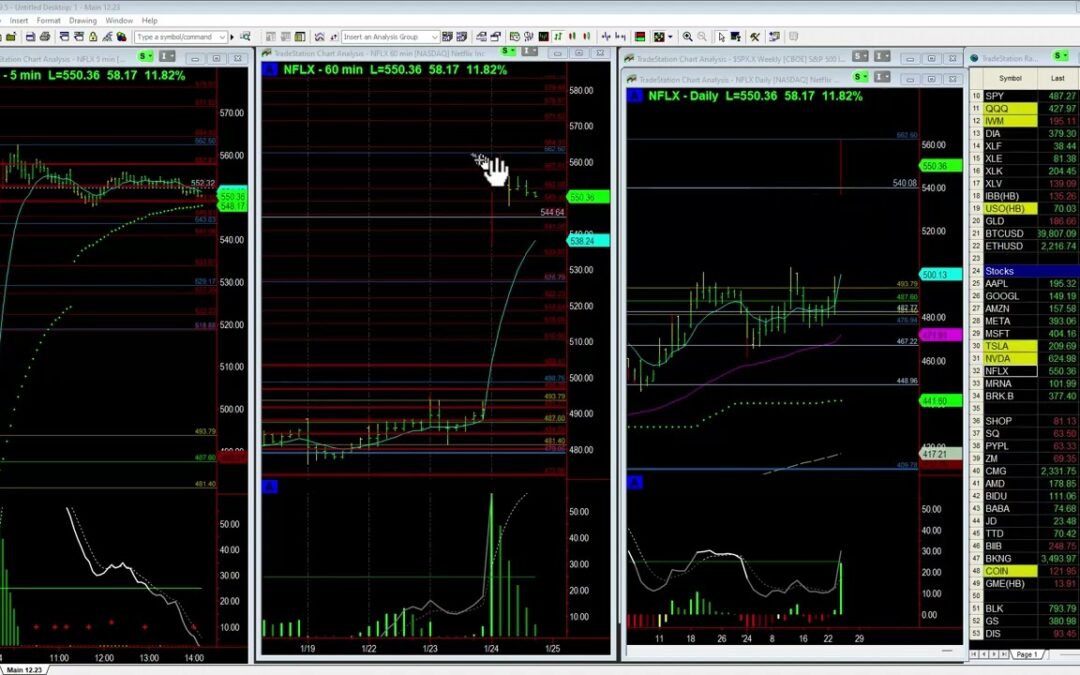Open the Insert menu
1080x675 pixels.
[x=19, y=21]
